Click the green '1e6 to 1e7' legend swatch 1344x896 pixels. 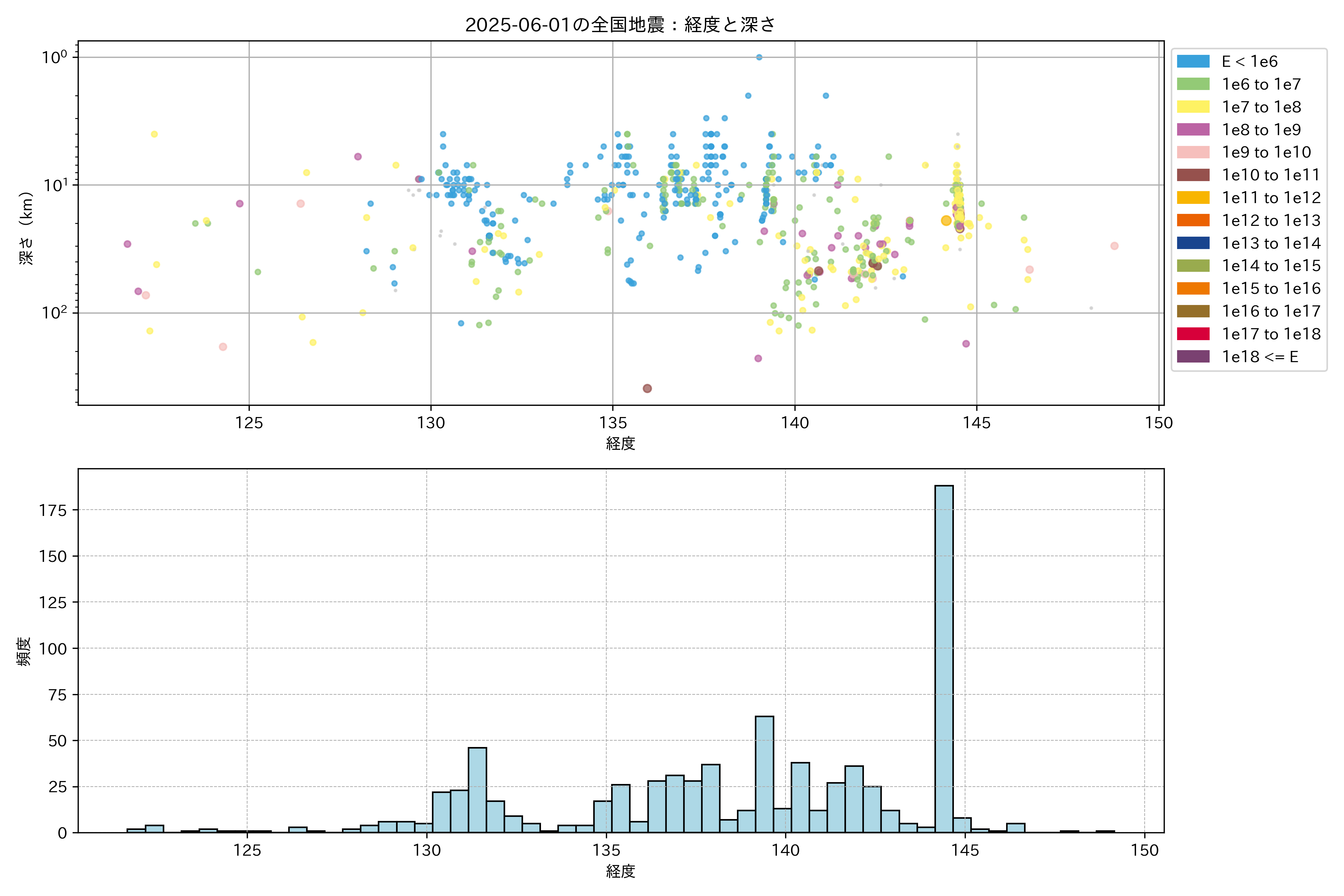click(1192, 84)
